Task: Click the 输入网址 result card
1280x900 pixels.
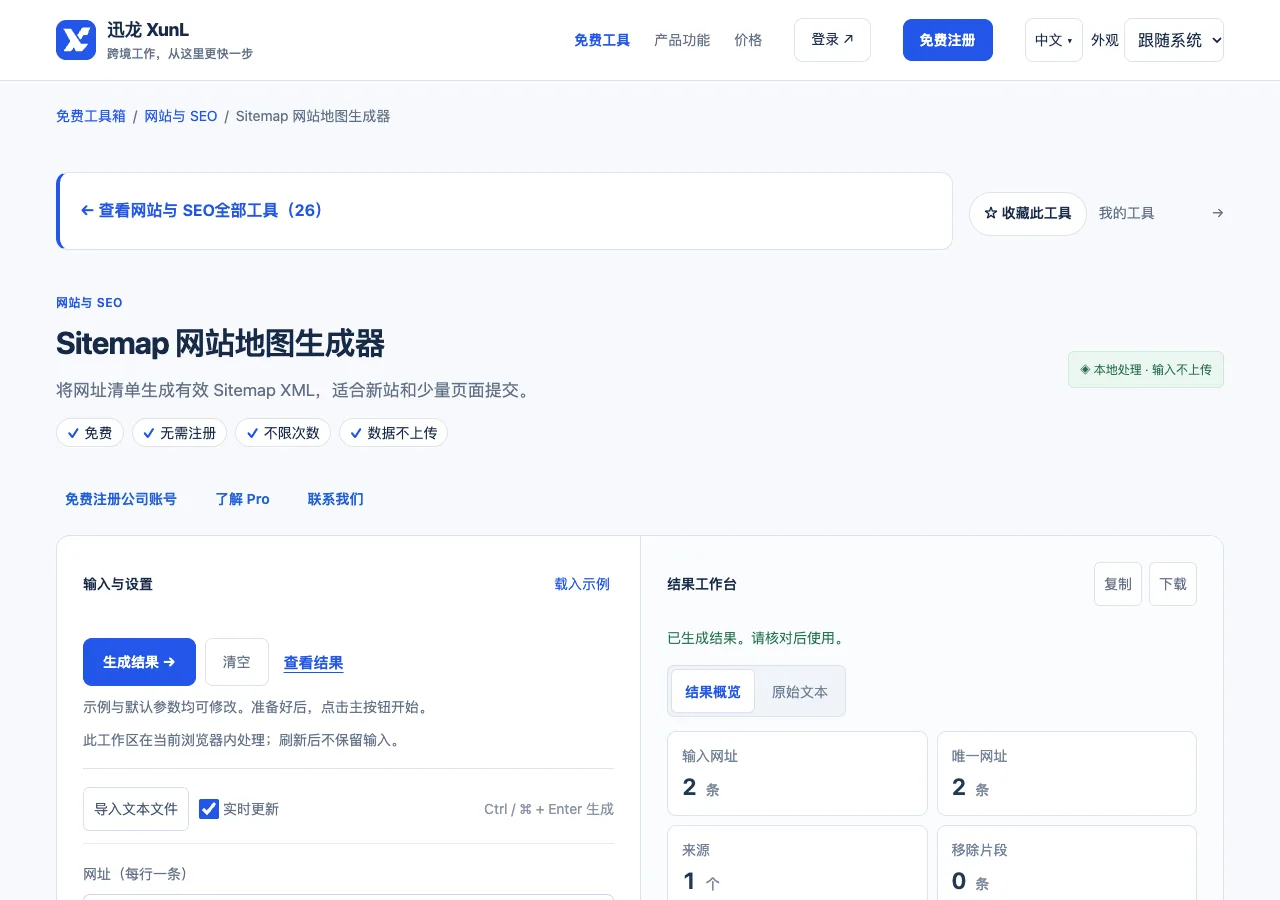Action: click(x=797, y=774)
